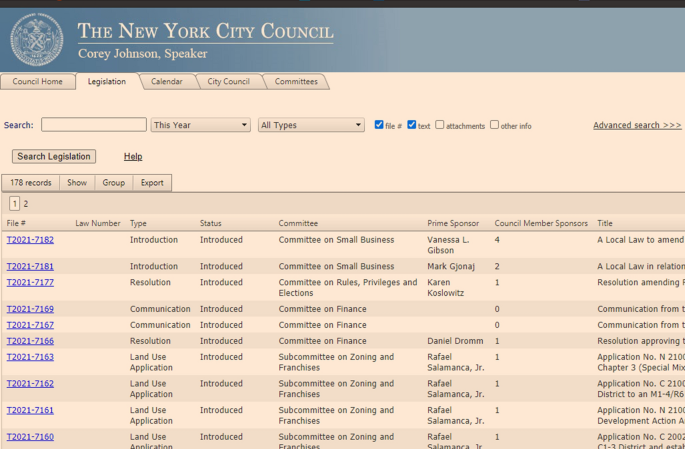Toggle the text checkbox

click(x=412, y=124)
